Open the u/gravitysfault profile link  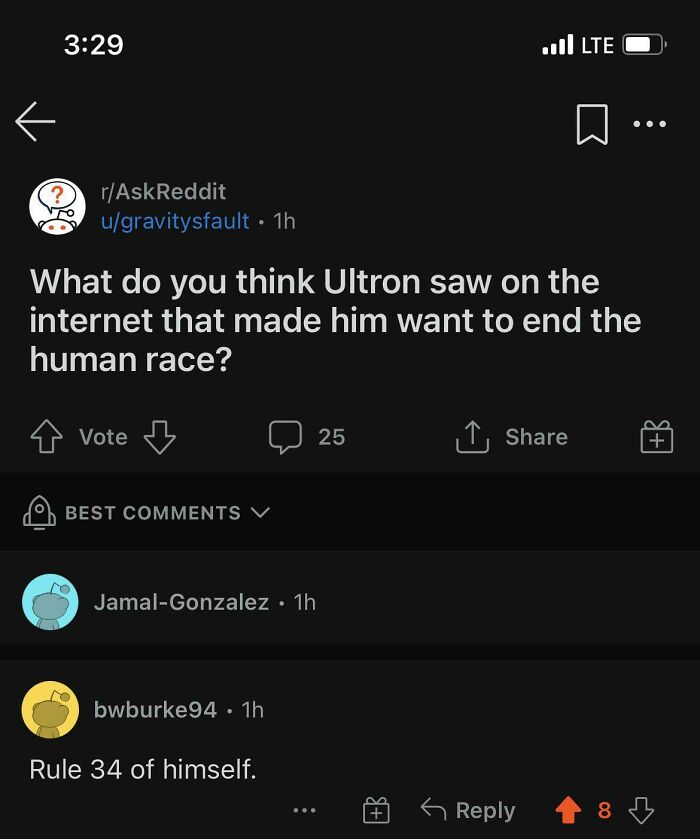176,221
